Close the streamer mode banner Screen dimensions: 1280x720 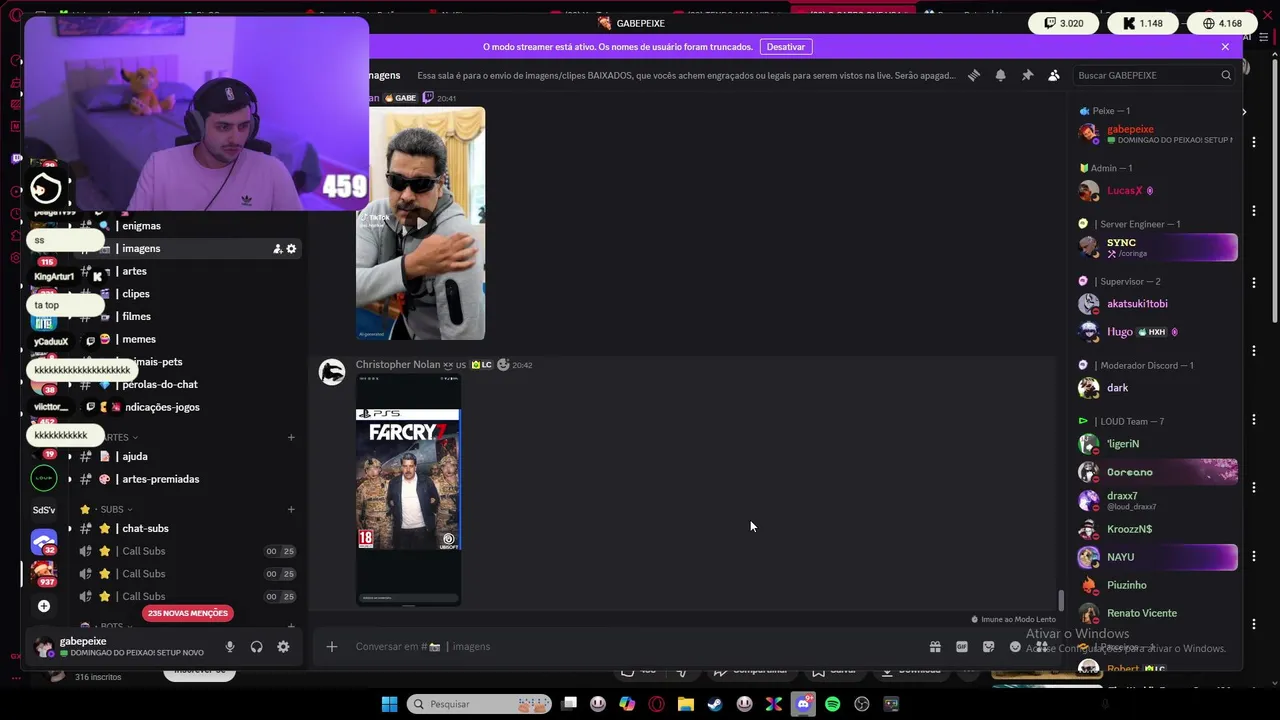pos(1225,47)
